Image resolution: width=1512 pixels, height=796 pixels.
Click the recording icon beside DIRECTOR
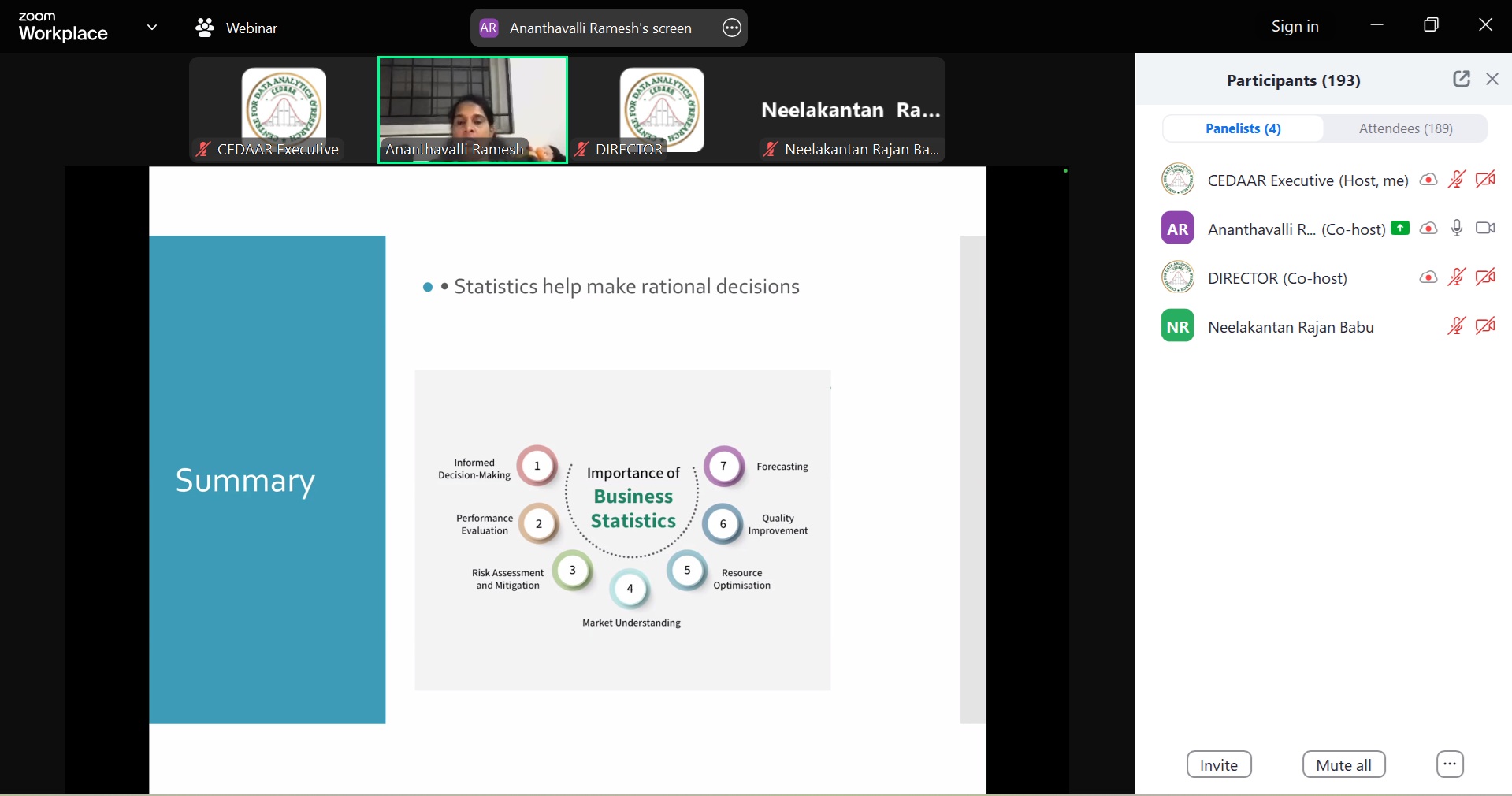[x=1428, y=277]
